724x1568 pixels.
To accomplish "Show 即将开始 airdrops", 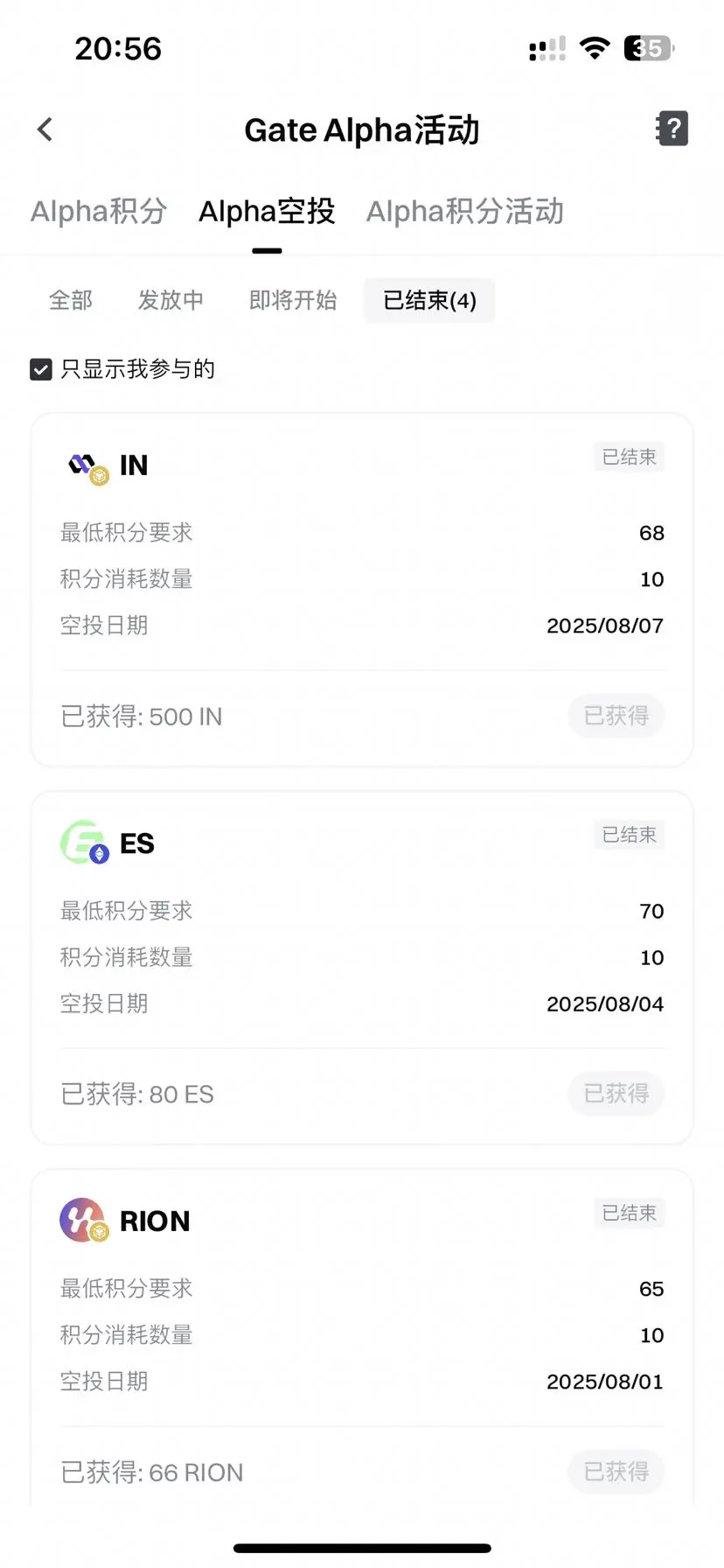I will 293,301.
